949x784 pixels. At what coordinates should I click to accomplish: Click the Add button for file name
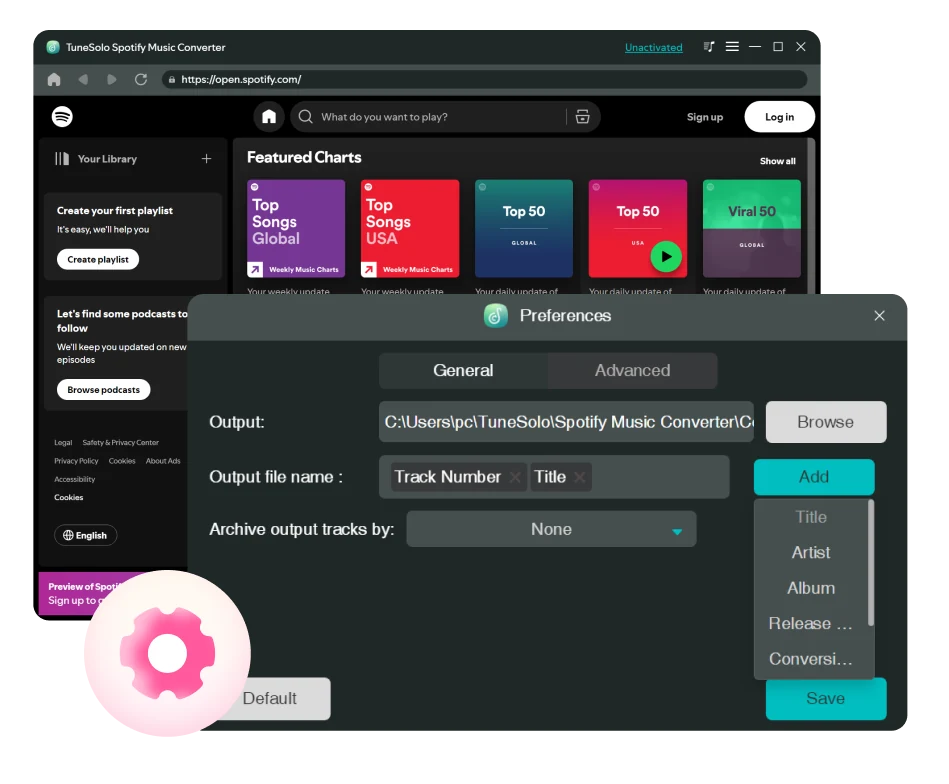814,477
